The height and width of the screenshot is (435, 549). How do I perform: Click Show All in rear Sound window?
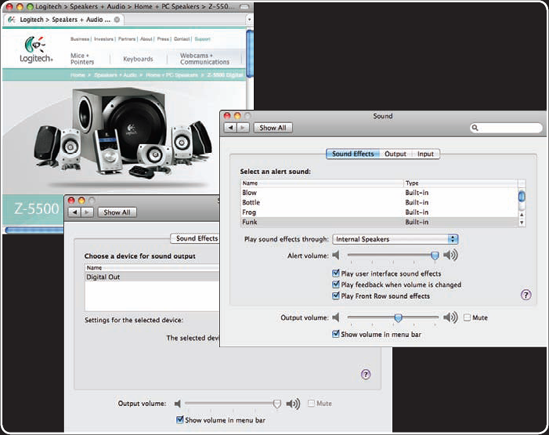[x=117, y=212]
